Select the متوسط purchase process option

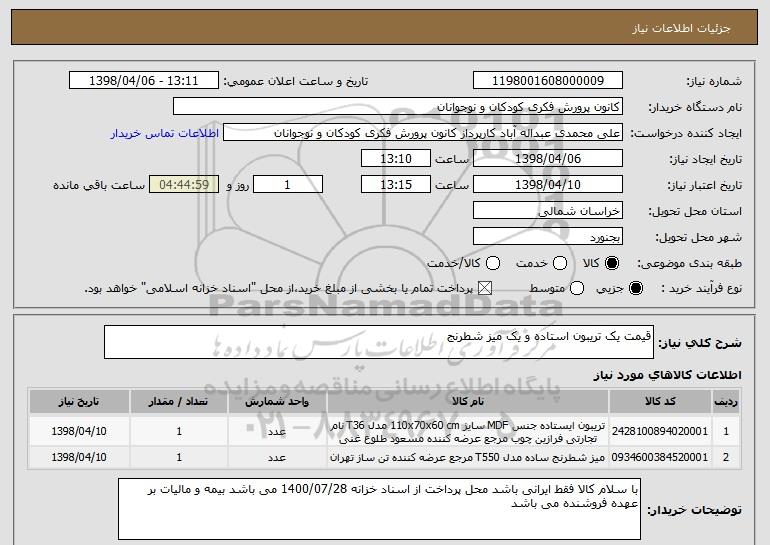pyautogui.click(x=577, y=289)
